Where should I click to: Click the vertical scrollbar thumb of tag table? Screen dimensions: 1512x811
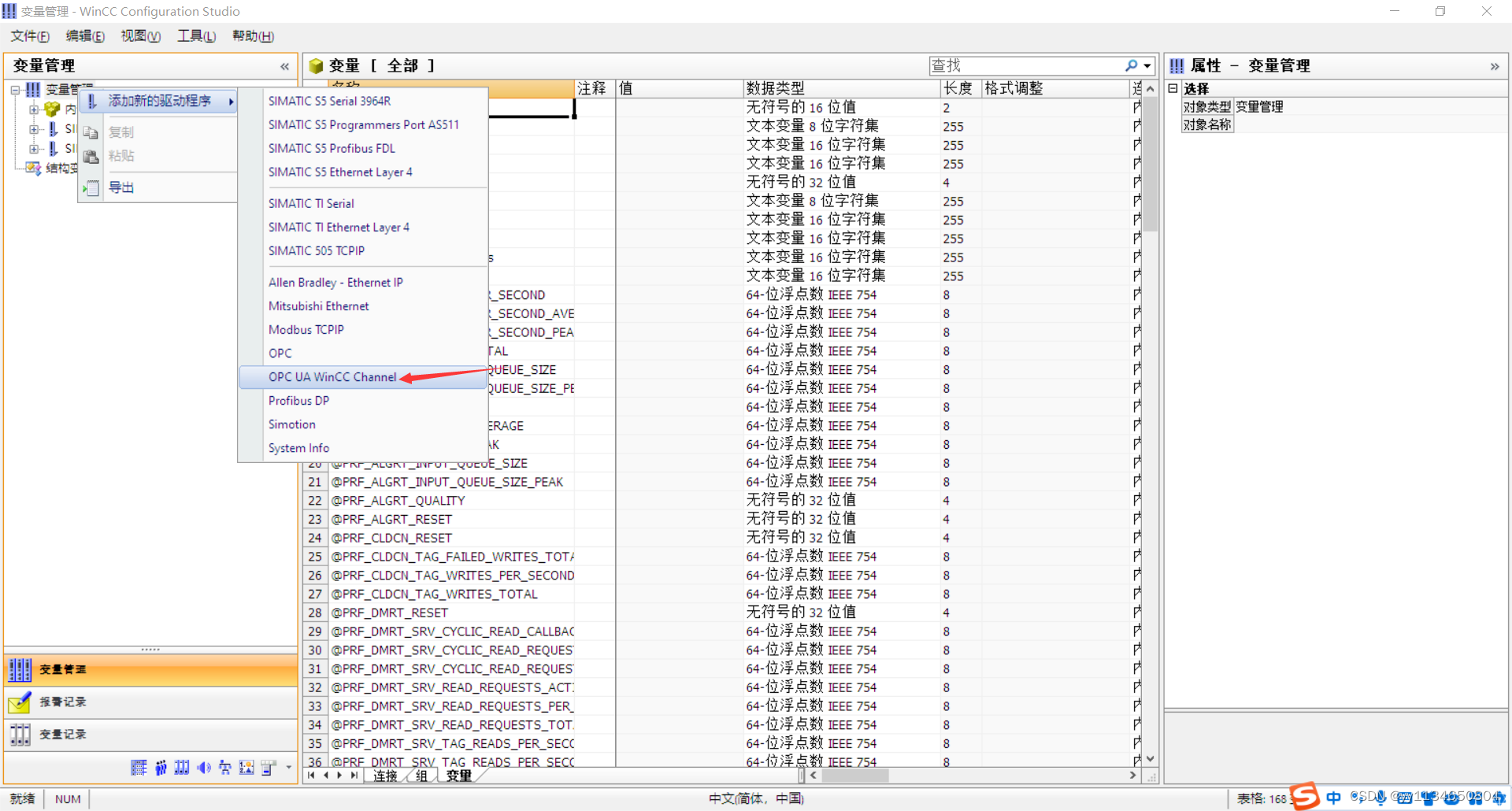(1151, 165)
